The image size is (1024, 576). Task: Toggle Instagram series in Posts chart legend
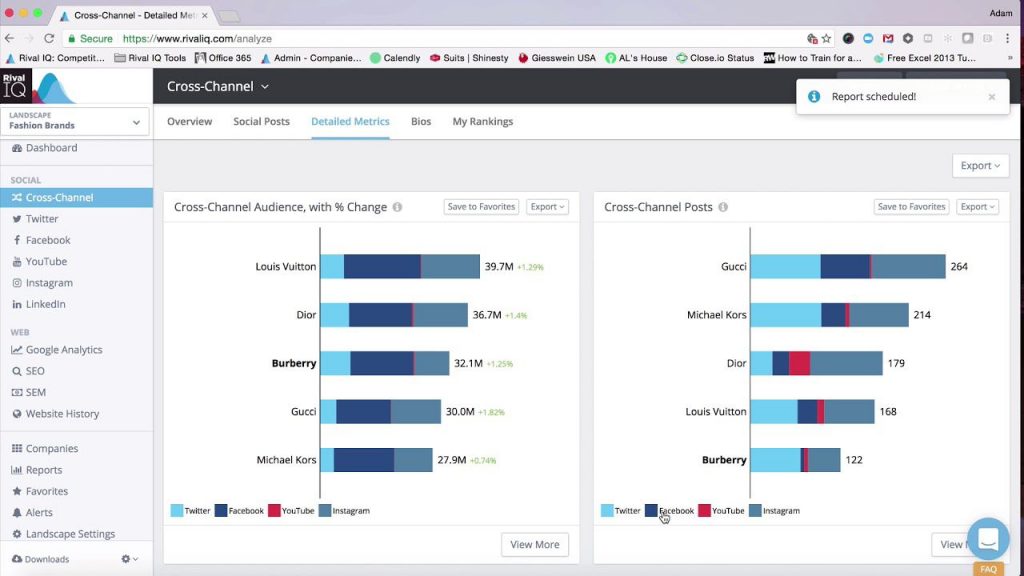tap(775, 511)
